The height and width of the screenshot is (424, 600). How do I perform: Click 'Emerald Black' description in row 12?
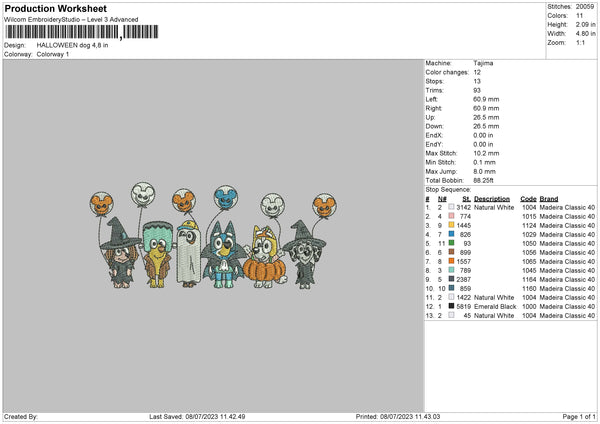495,307
